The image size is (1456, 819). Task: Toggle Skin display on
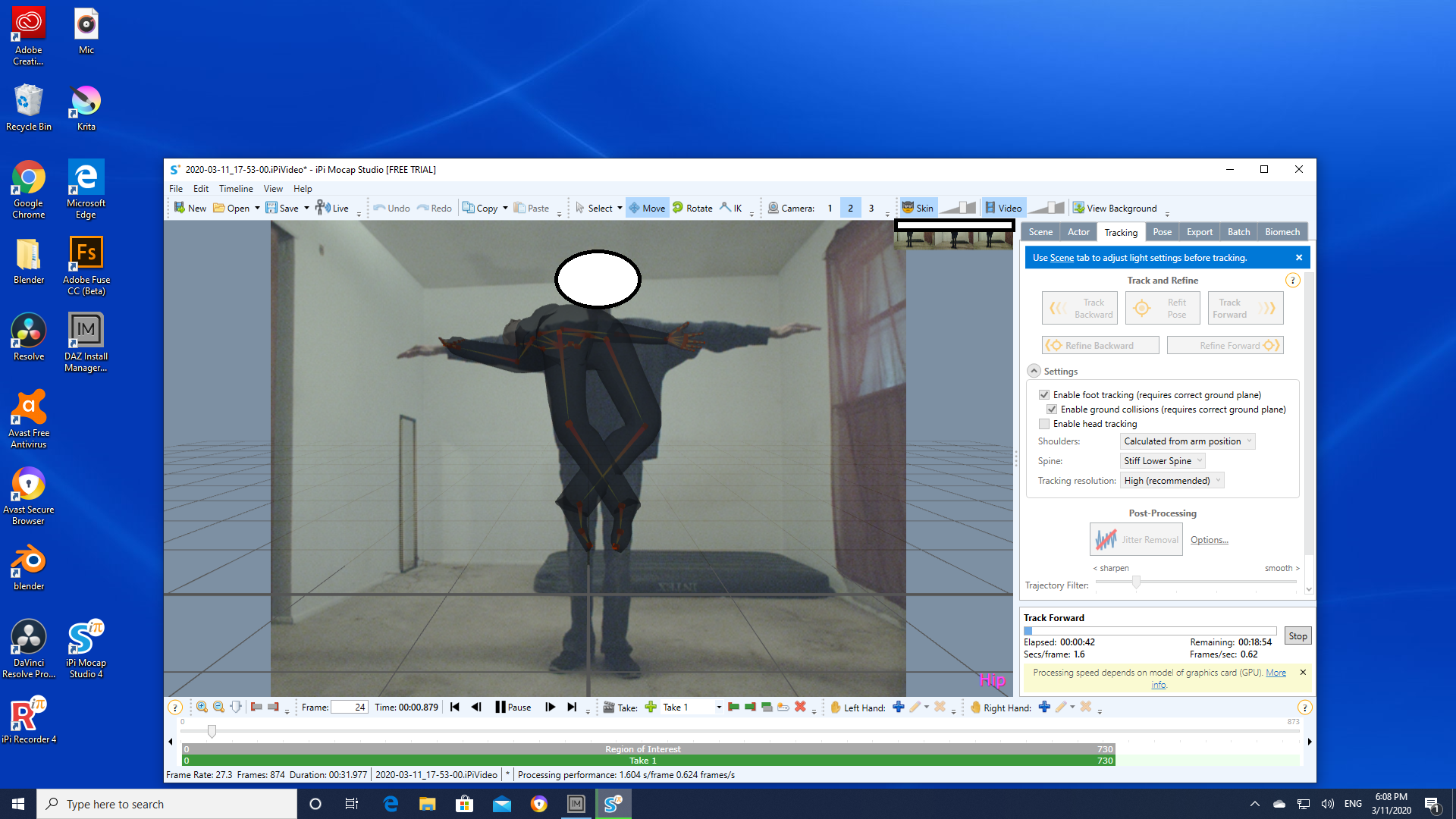tap(918, 208)
